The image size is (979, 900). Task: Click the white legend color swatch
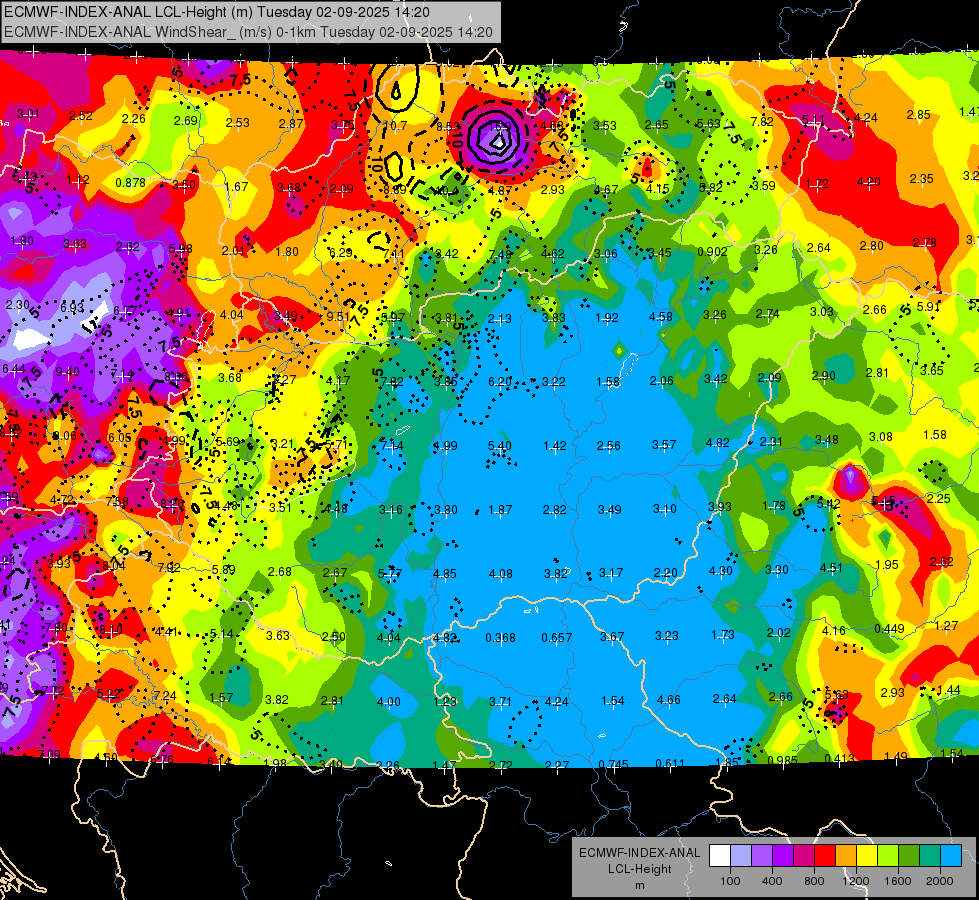tap(719, 856)
